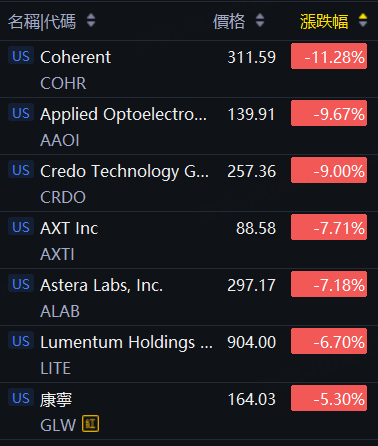Click the -9.67% change badge
Viewport: 378px width, 446px height.
(x=329, y=113)
